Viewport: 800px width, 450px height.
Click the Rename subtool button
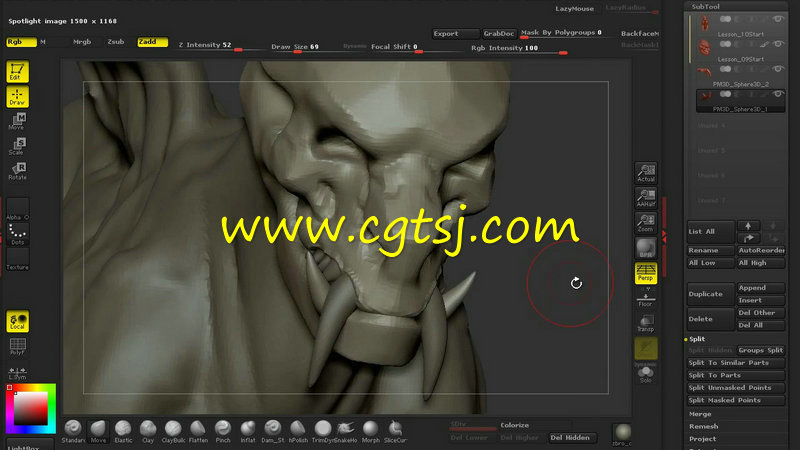tap(710, 251)
